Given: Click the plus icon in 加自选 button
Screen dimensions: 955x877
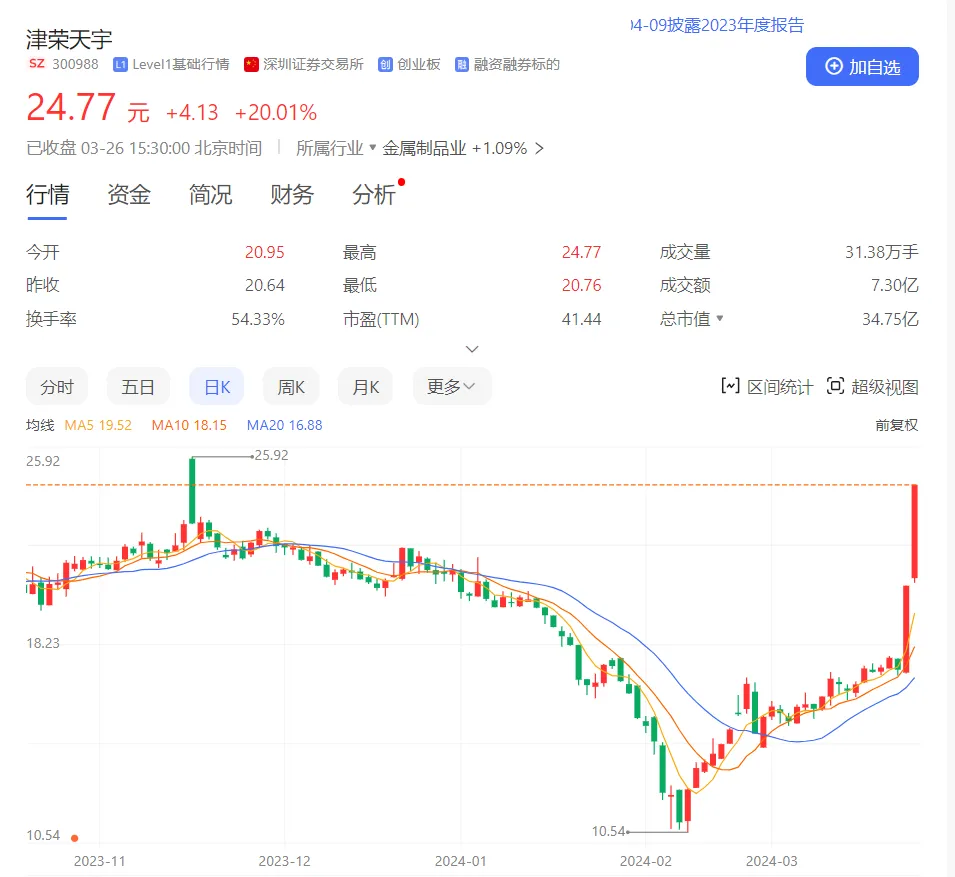Looking at the screenshot, I should tap(834, 66).
